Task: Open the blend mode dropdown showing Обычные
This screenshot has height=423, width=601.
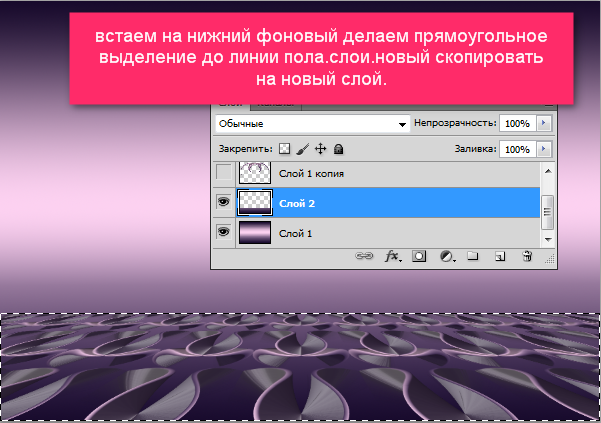Action: click(312, 124)
